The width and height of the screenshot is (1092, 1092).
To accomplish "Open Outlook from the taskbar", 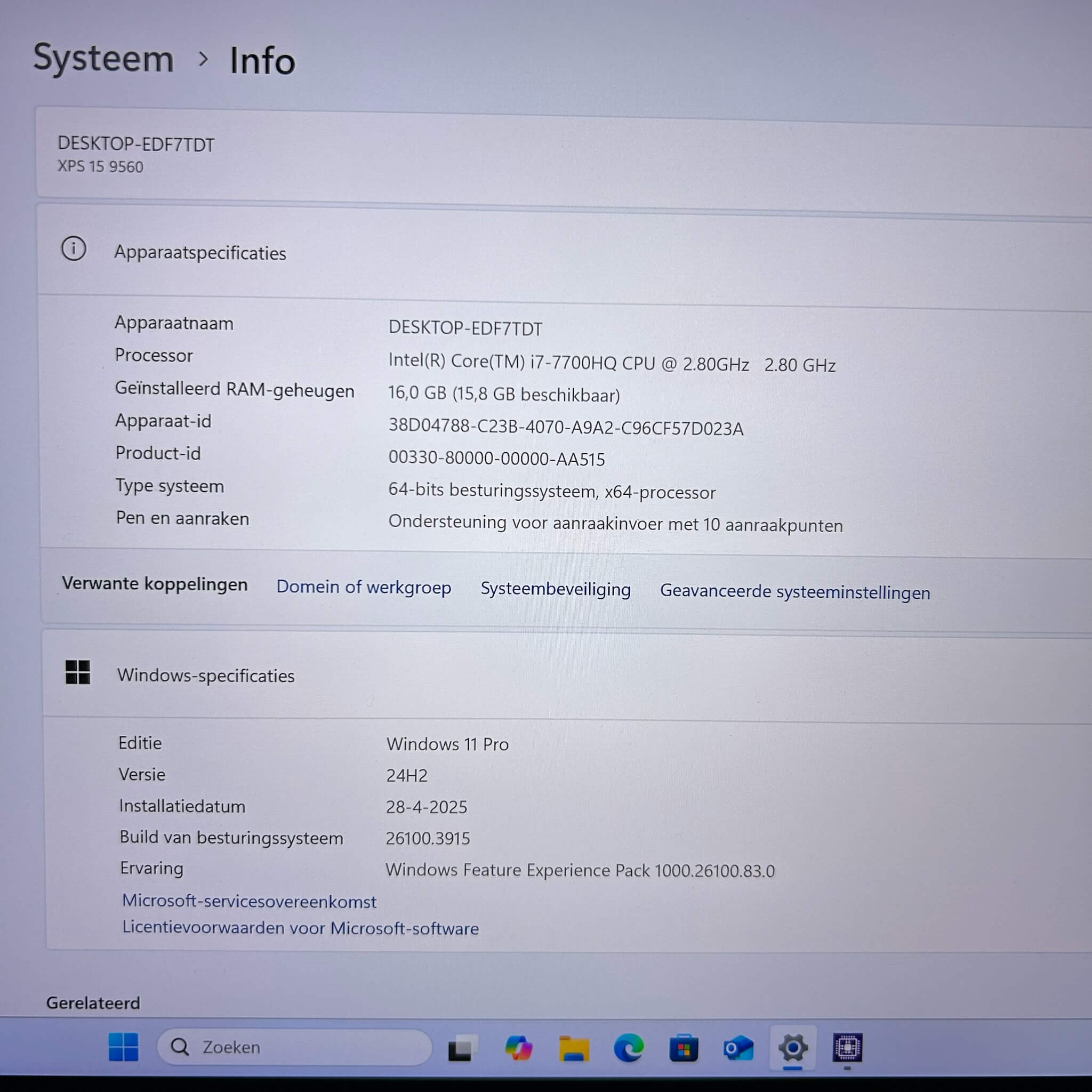I will coord(738,1048).
